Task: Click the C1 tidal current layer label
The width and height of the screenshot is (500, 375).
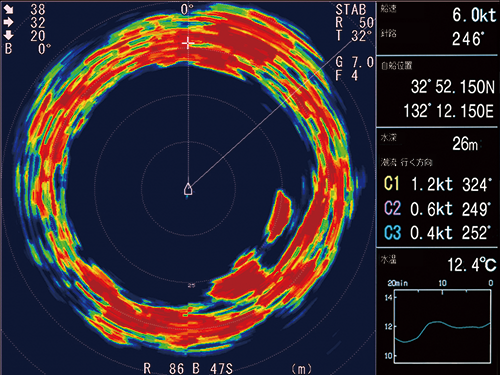Action: coord(392,184)
